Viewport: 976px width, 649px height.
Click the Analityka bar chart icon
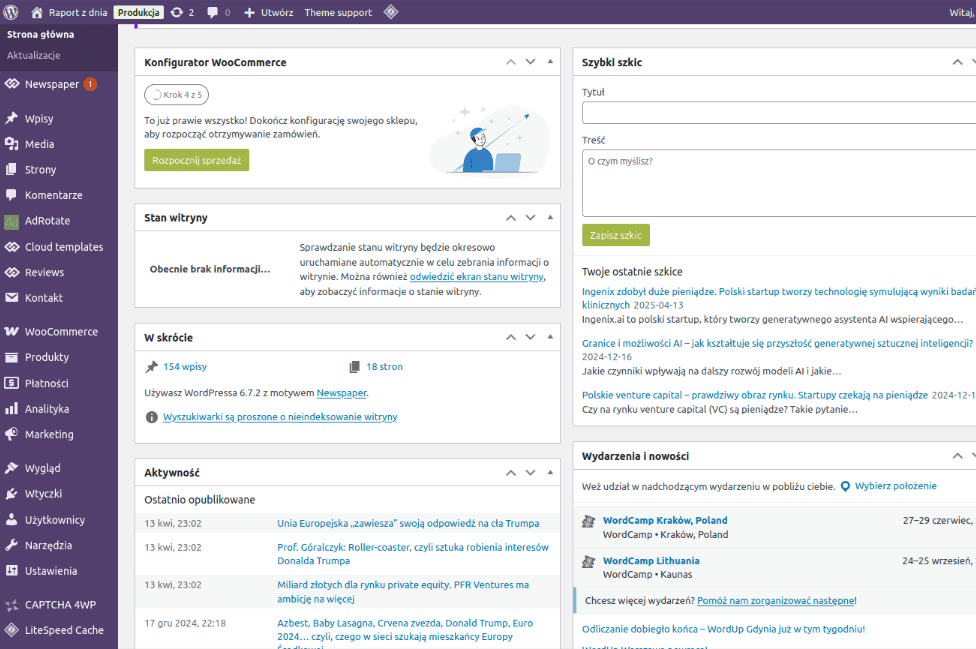(12, 409)
